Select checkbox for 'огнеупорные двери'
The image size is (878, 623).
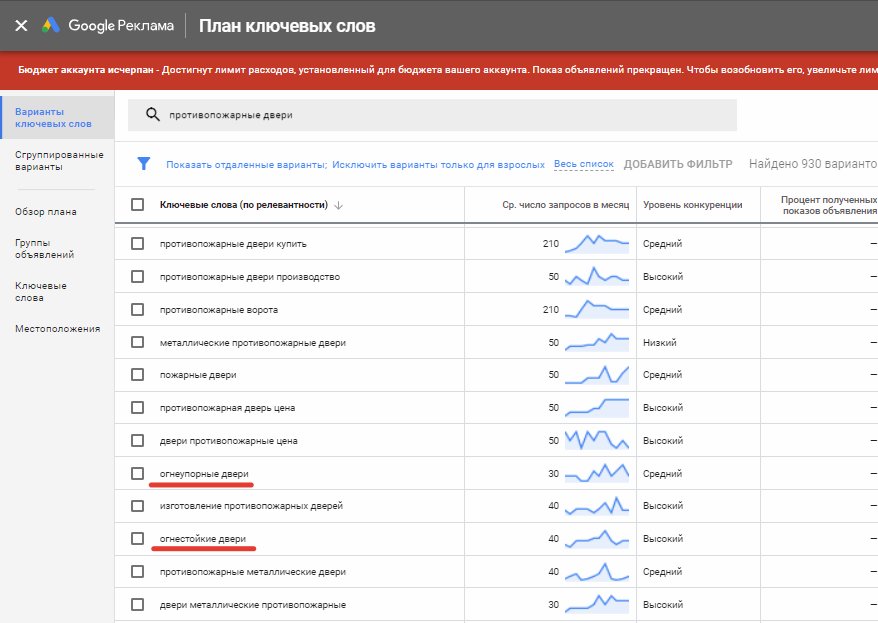click(137, 474)
